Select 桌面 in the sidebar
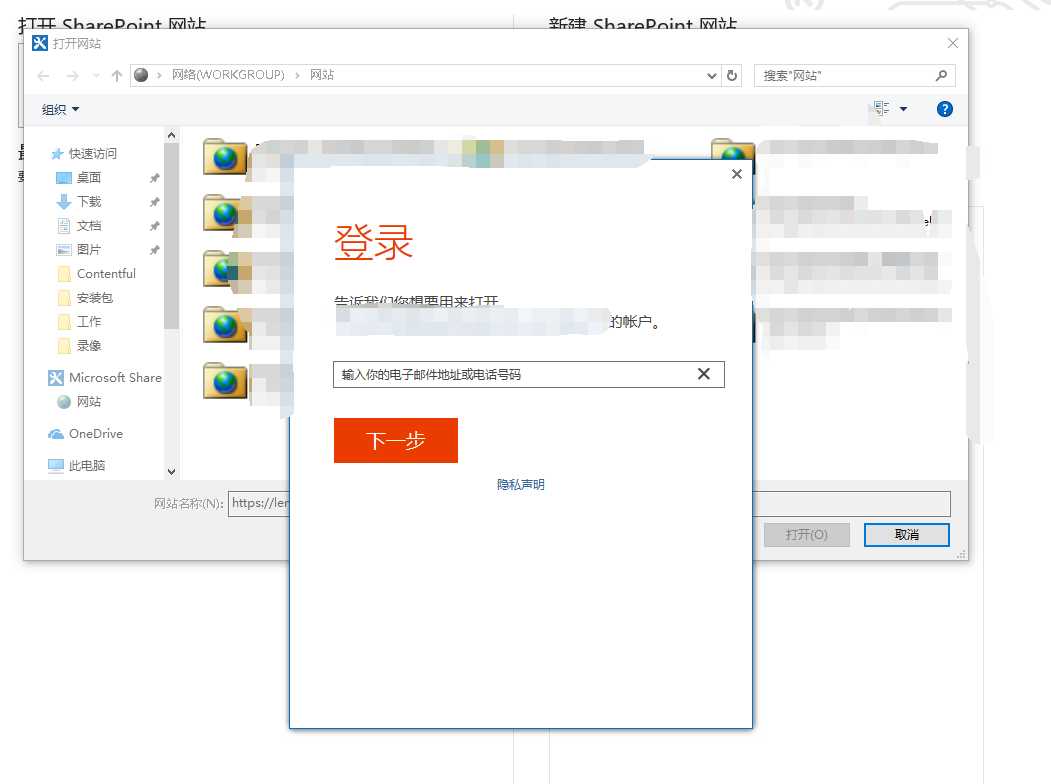The height and width of the screenshot is (784, 1051). point(88,178)
